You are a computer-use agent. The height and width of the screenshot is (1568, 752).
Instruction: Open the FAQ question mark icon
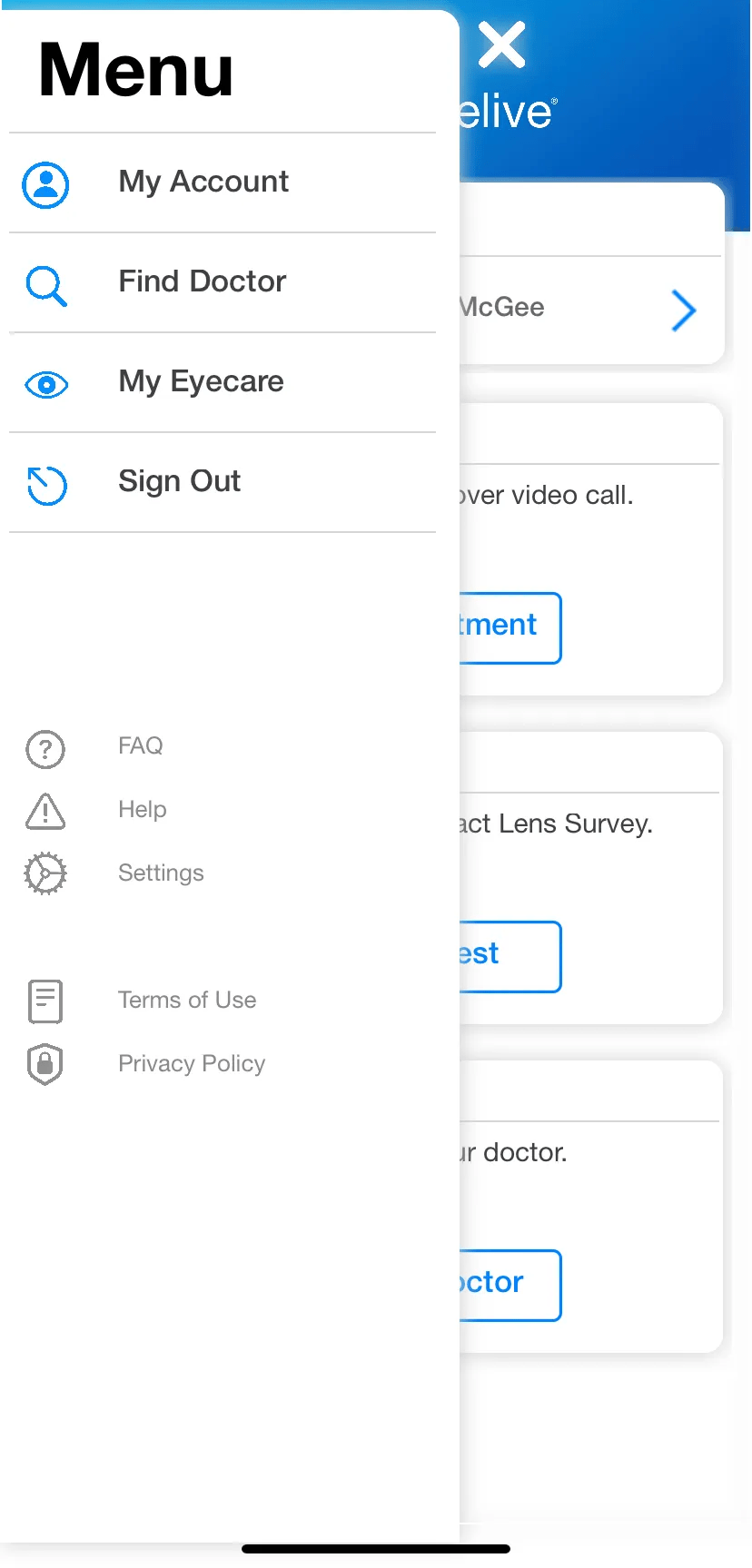click(x=45, y=749)
